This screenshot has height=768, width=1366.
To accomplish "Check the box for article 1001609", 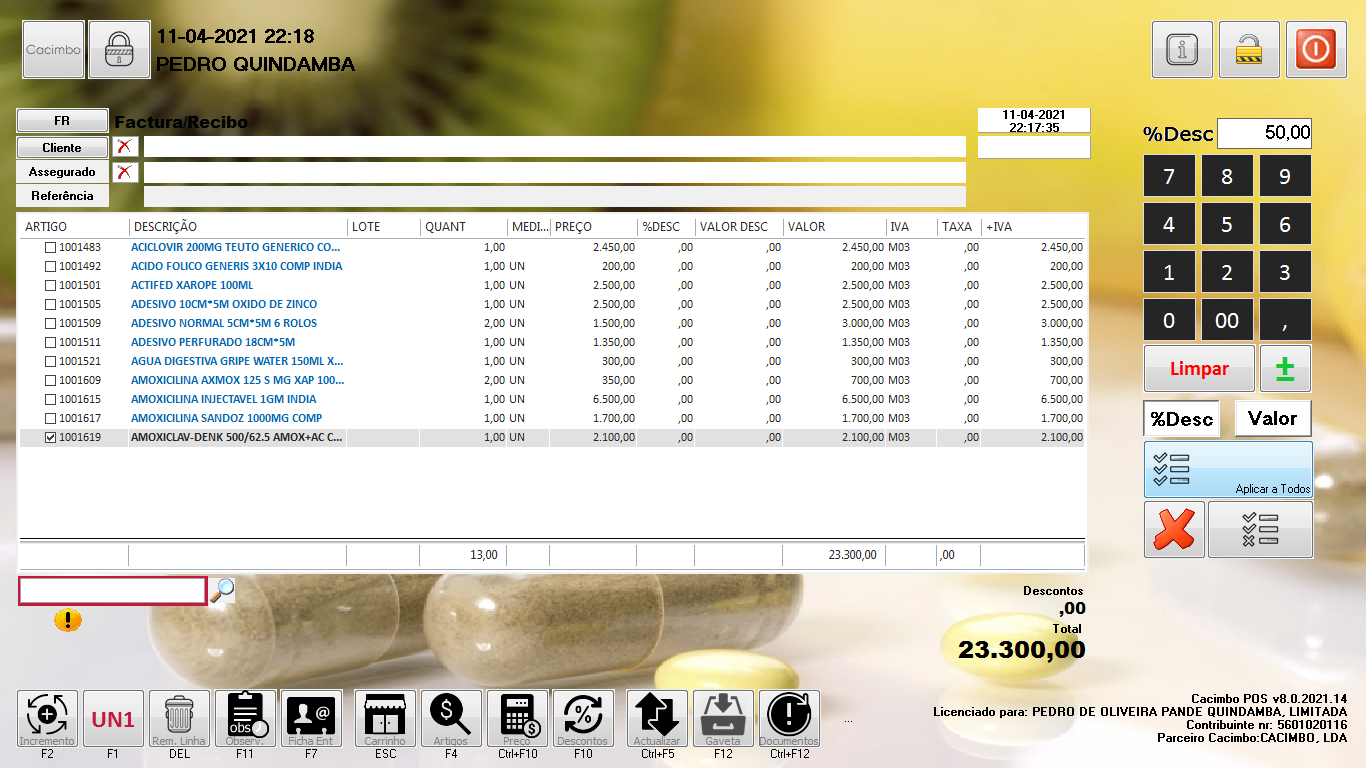I will pos(50,380).
